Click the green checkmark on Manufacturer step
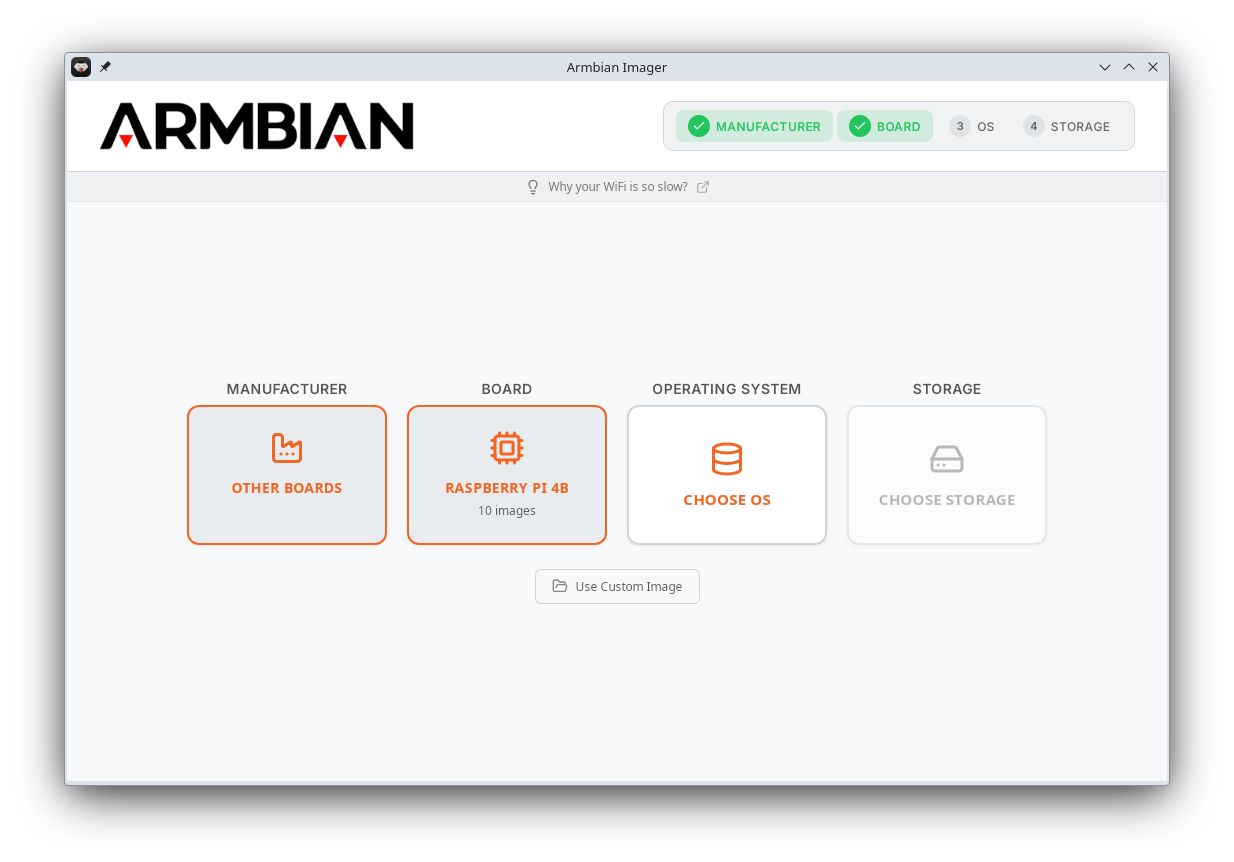The height and width of the screenshot is (862, 1234). 698,126
